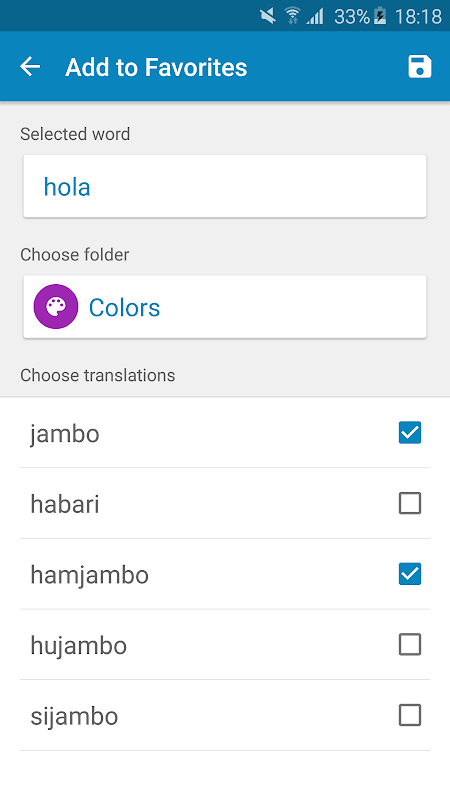Select the habari translation row
450x800 pixels.
[225, 504]
